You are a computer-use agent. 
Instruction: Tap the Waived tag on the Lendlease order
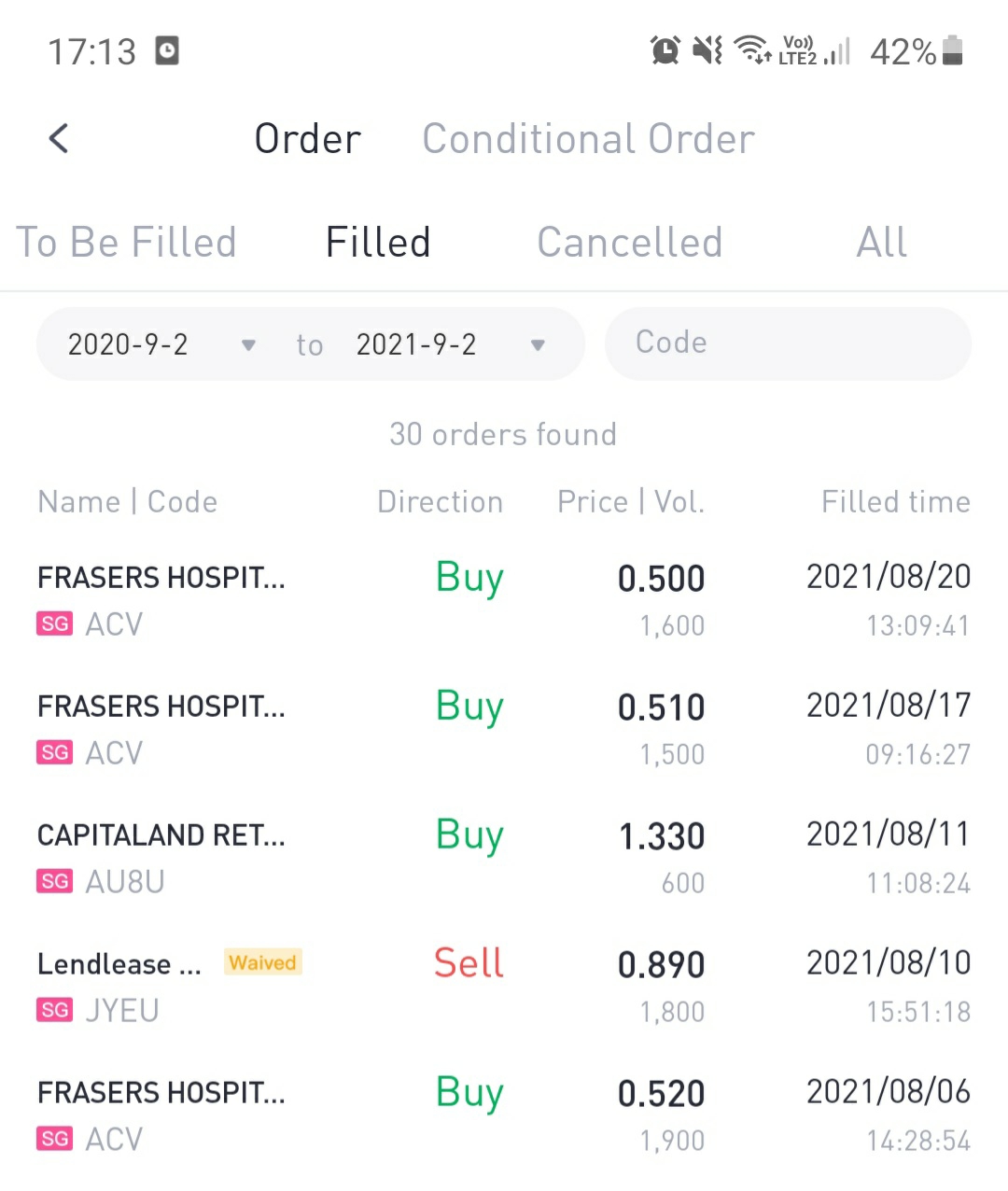tap(262, 962)
